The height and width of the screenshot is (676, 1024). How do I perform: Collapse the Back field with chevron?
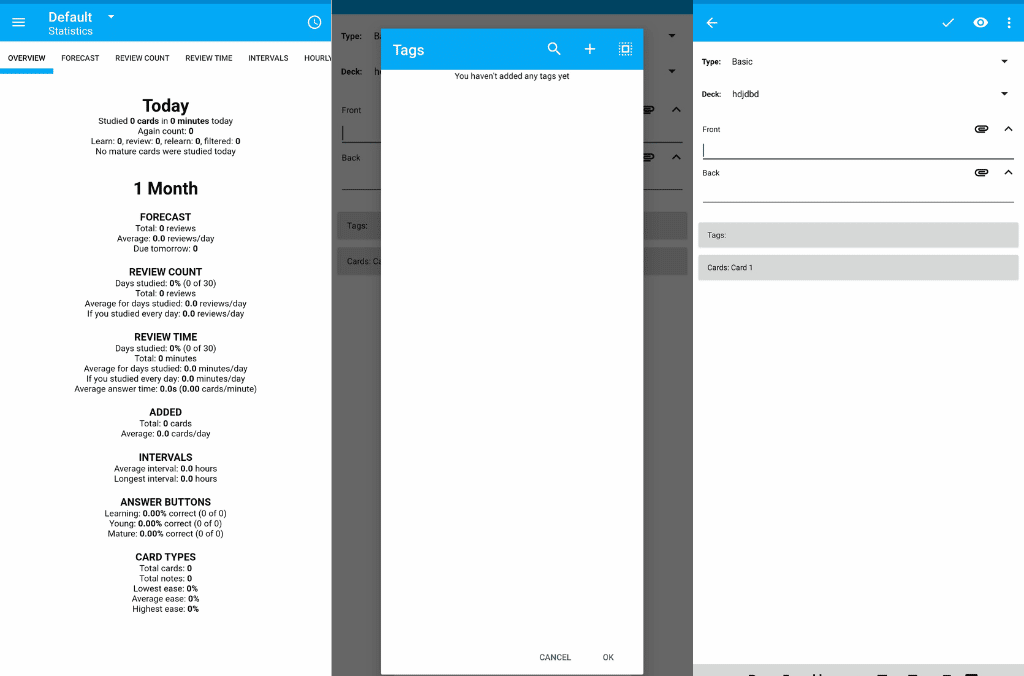point(1008,173)
